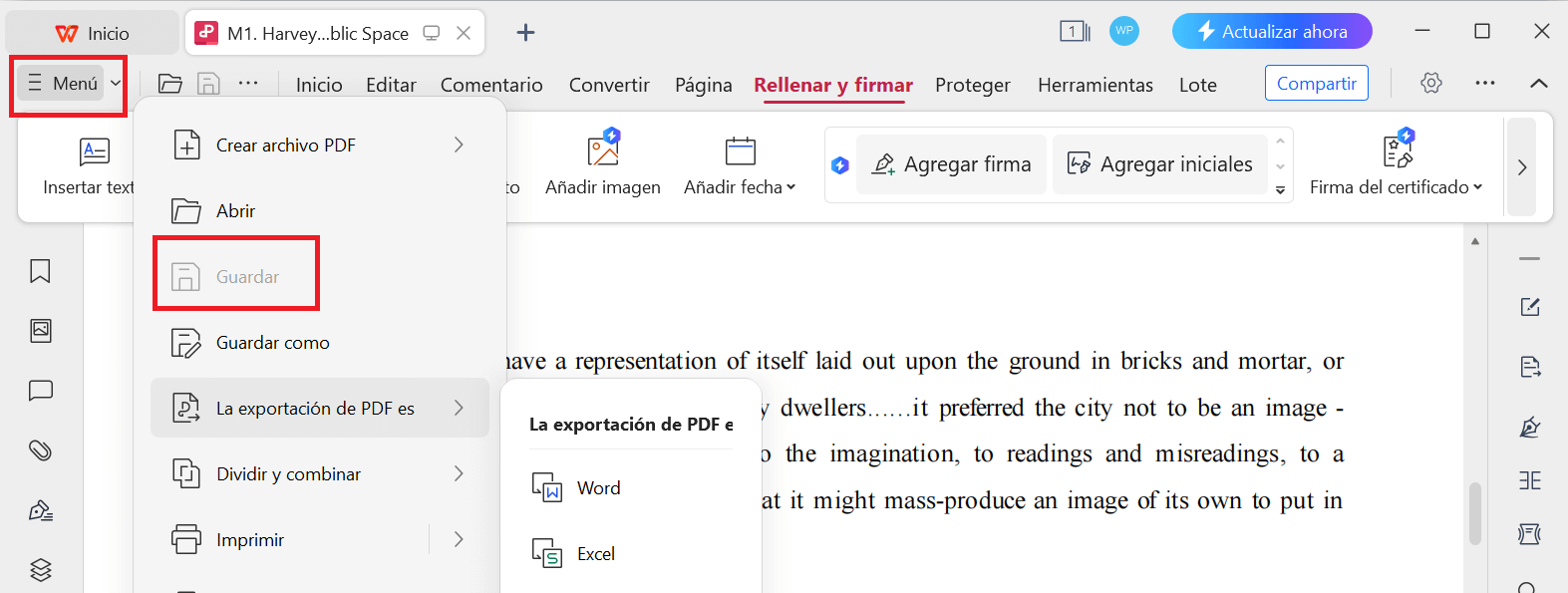Image resolution: width=1568 pixels, height=593 pixels.
Task: Open the attachments paperclip panel
Action: coord(40,450)
